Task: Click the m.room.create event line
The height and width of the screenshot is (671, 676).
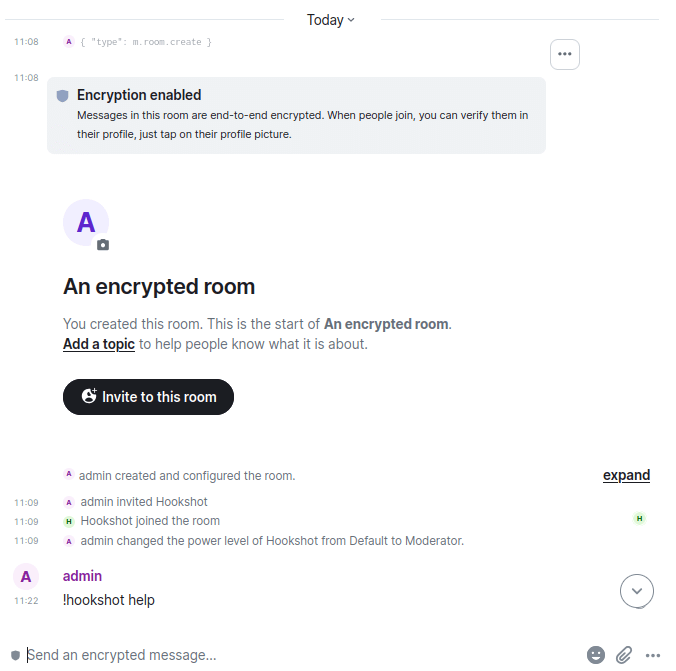Action: [x=146, y=42]
